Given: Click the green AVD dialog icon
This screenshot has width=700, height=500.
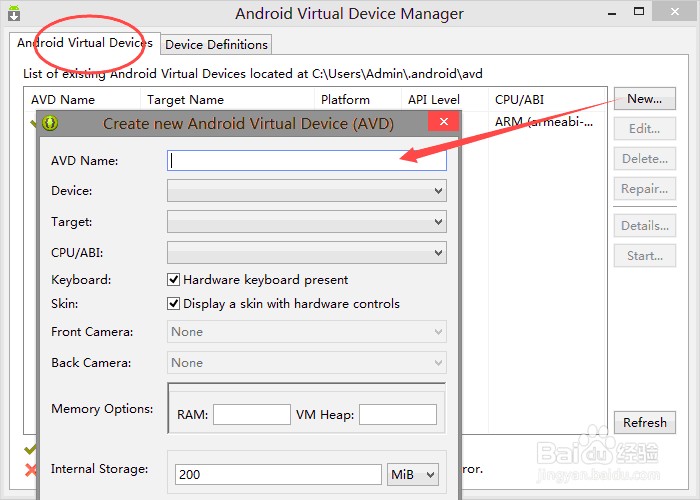Looking at the screenshot, I should click(50, 123).
